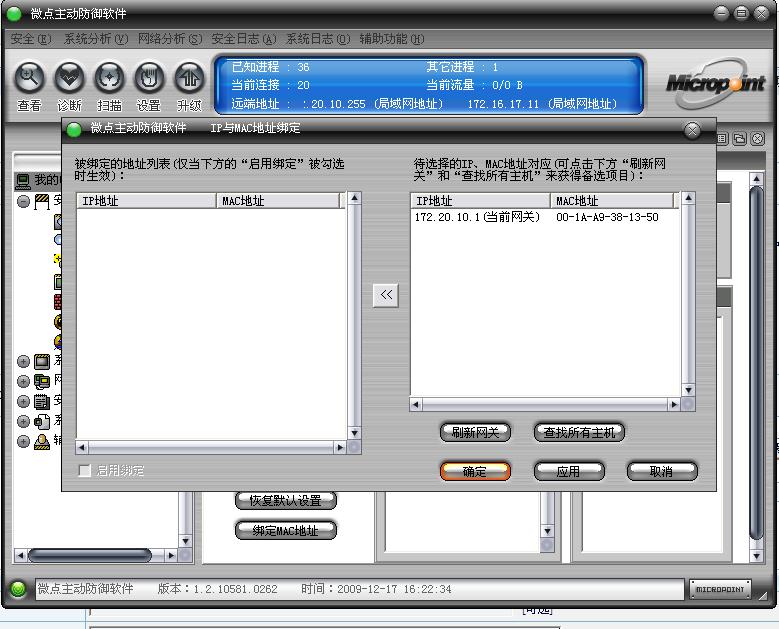This screenshot has width=779, height=629.
Task: Open the 系统日志(D) menu
Action: tap(318, 39)
